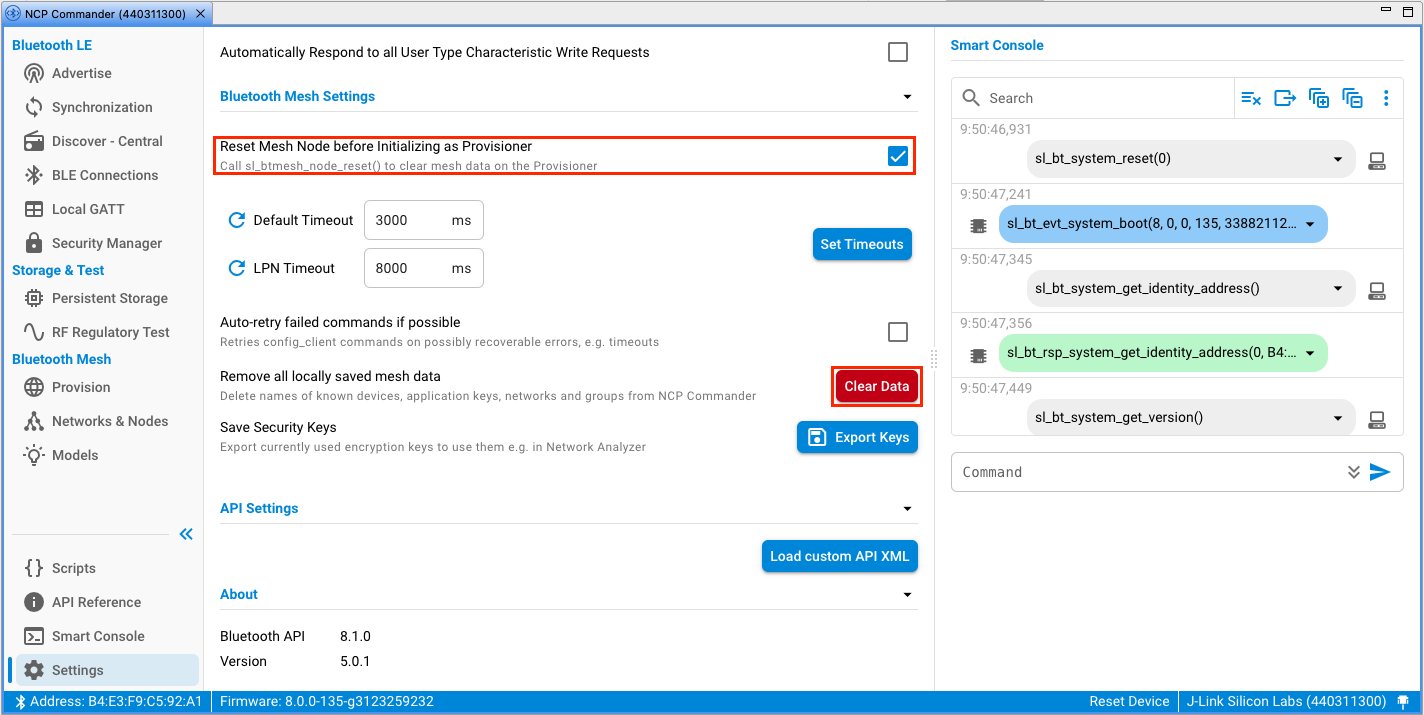This screenshot has width=1424, height=715.
Task: Click the export console log icon
Action: (x=1285, y=98)
